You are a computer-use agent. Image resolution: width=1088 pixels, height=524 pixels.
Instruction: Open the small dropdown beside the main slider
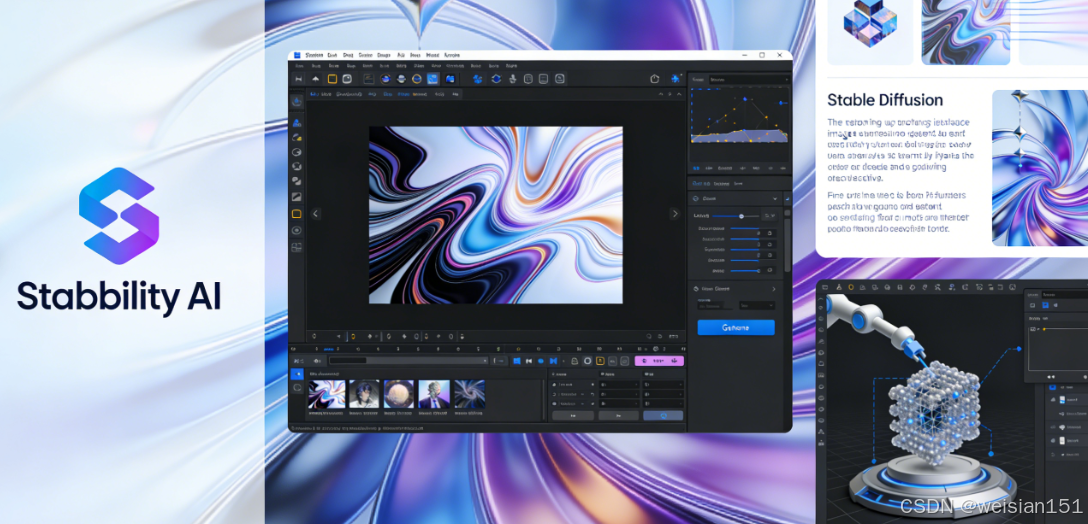pyautogui.click(x=769, y=217)
